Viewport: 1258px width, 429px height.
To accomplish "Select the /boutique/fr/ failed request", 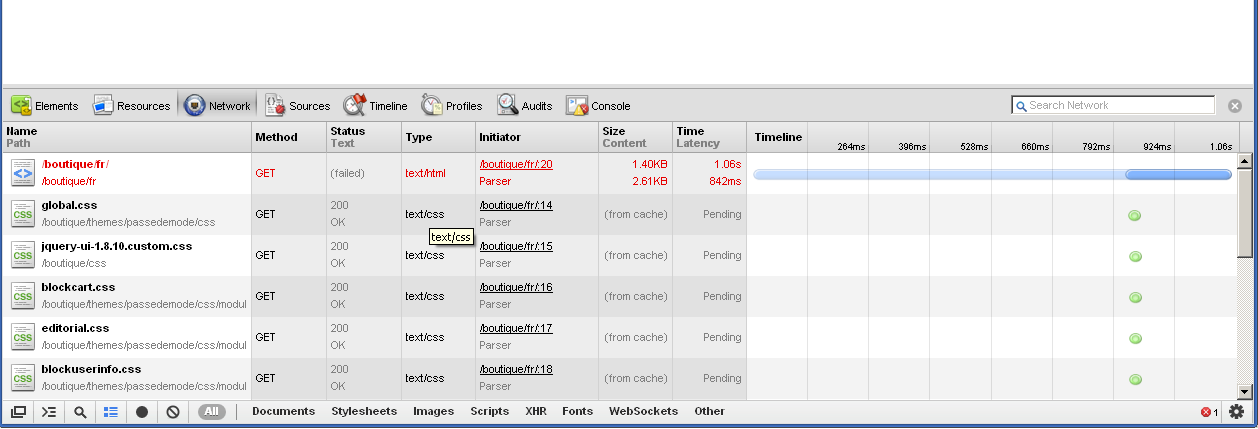I will pos(620,173).
